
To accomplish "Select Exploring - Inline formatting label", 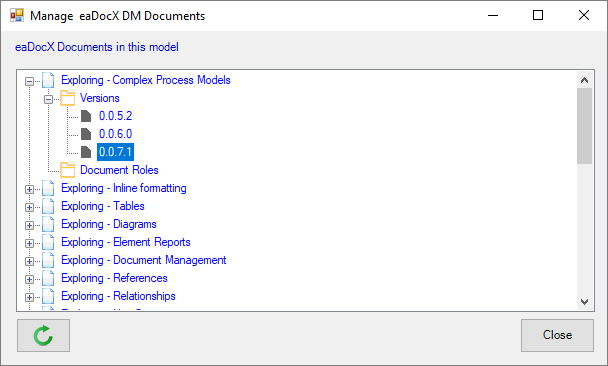I will (124, 188).
